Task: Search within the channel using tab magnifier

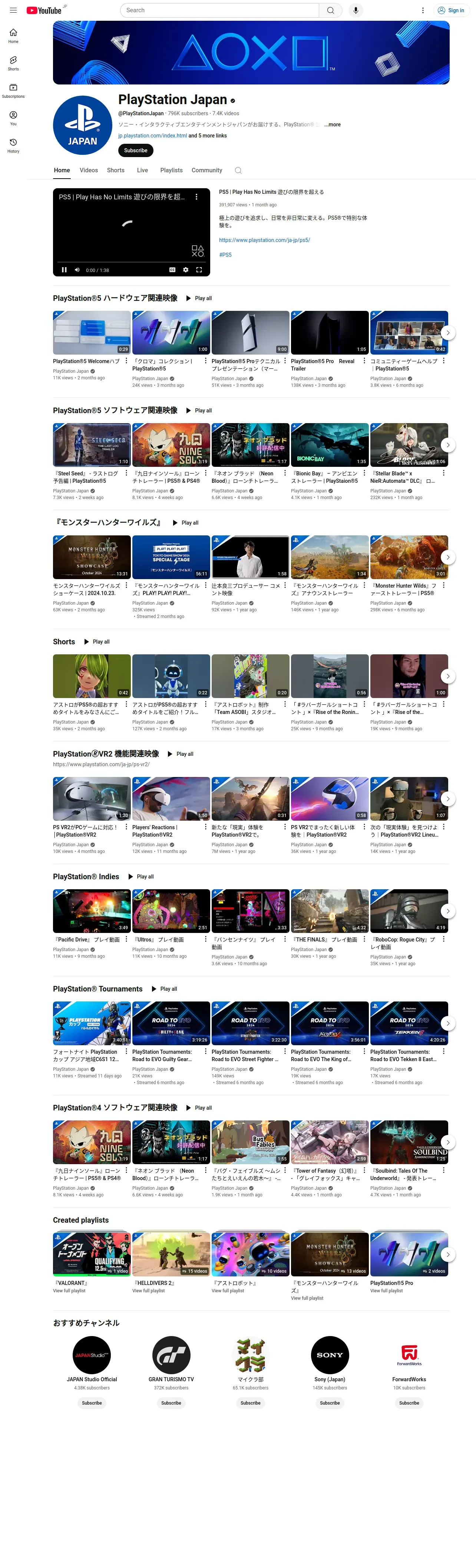Action: [x=239, y=170]
